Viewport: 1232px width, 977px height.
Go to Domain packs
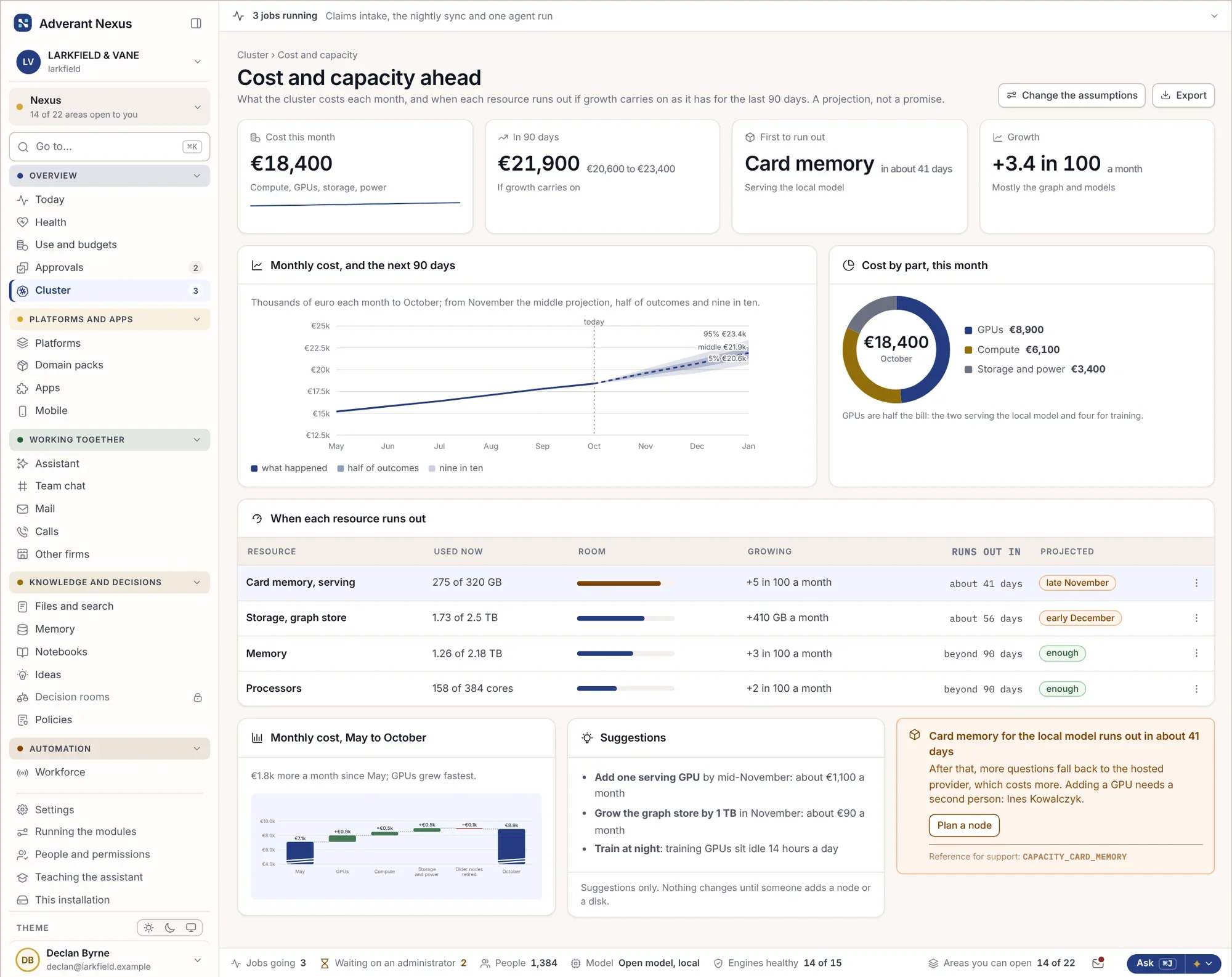coord(110,365)
